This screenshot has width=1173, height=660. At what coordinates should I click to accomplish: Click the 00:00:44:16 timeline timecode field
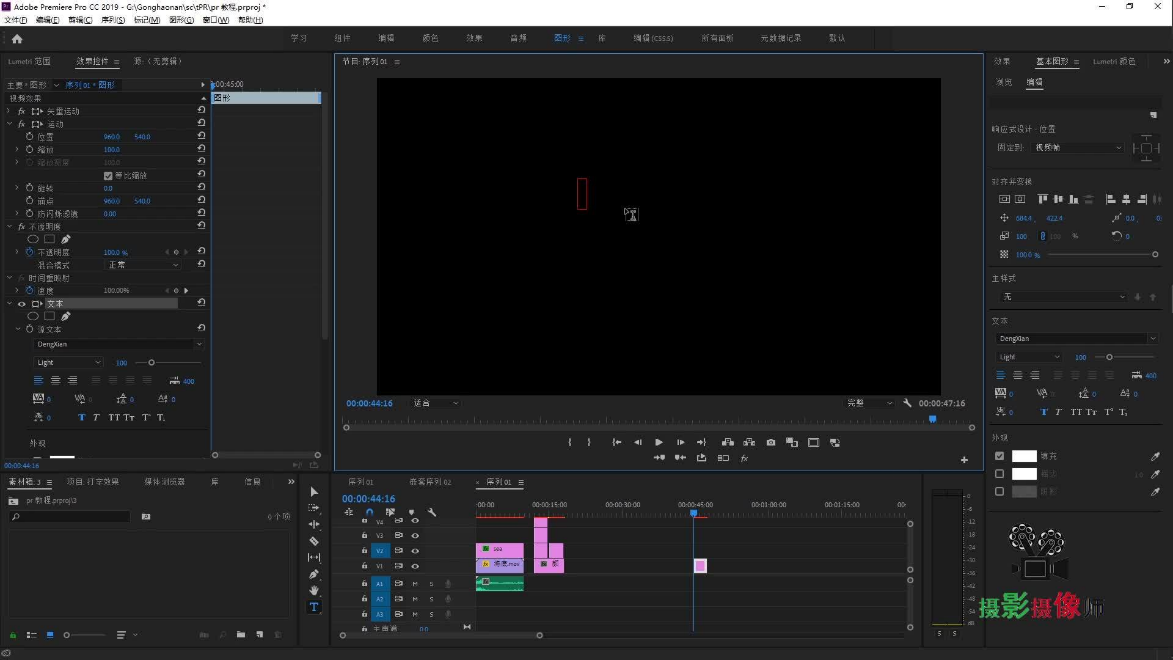368,499
